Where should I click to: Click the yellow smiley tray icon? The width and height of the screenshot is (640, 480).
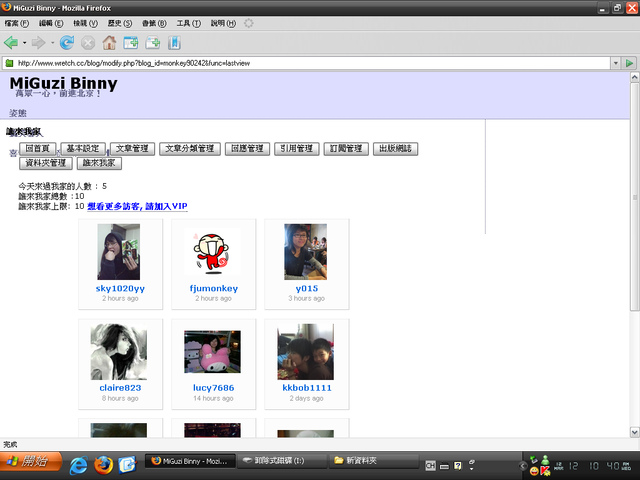[534, 471]
